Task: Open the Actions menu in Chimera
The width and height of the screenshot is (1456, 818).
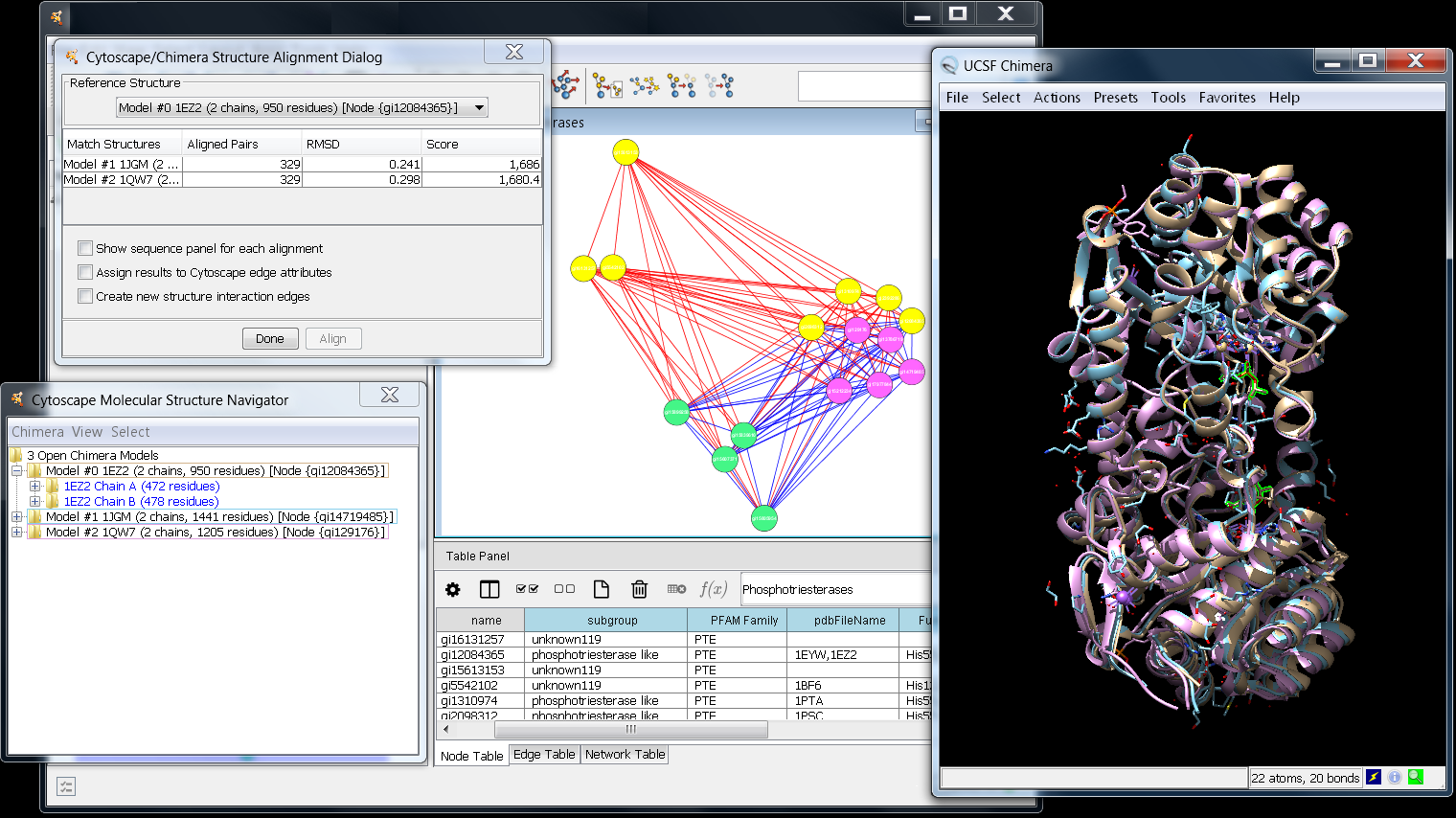Action: [1057, 98]
